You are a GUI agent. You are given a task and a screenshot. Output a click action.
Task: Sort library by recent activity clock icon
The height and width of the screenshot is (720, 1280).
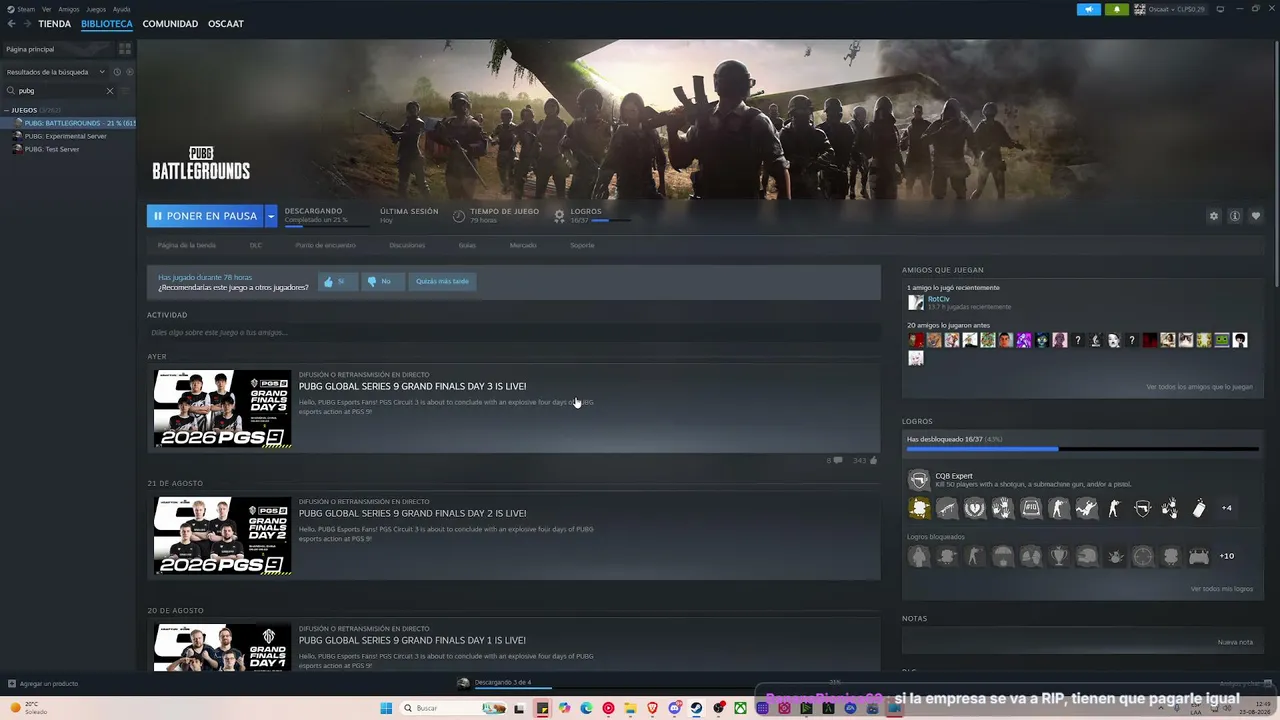click(117, 72)
